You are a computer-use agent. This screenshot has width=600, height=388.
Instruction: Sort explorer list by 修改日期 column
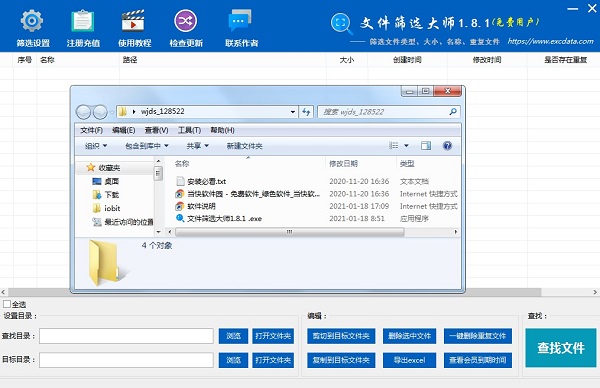tap(344, 163)
